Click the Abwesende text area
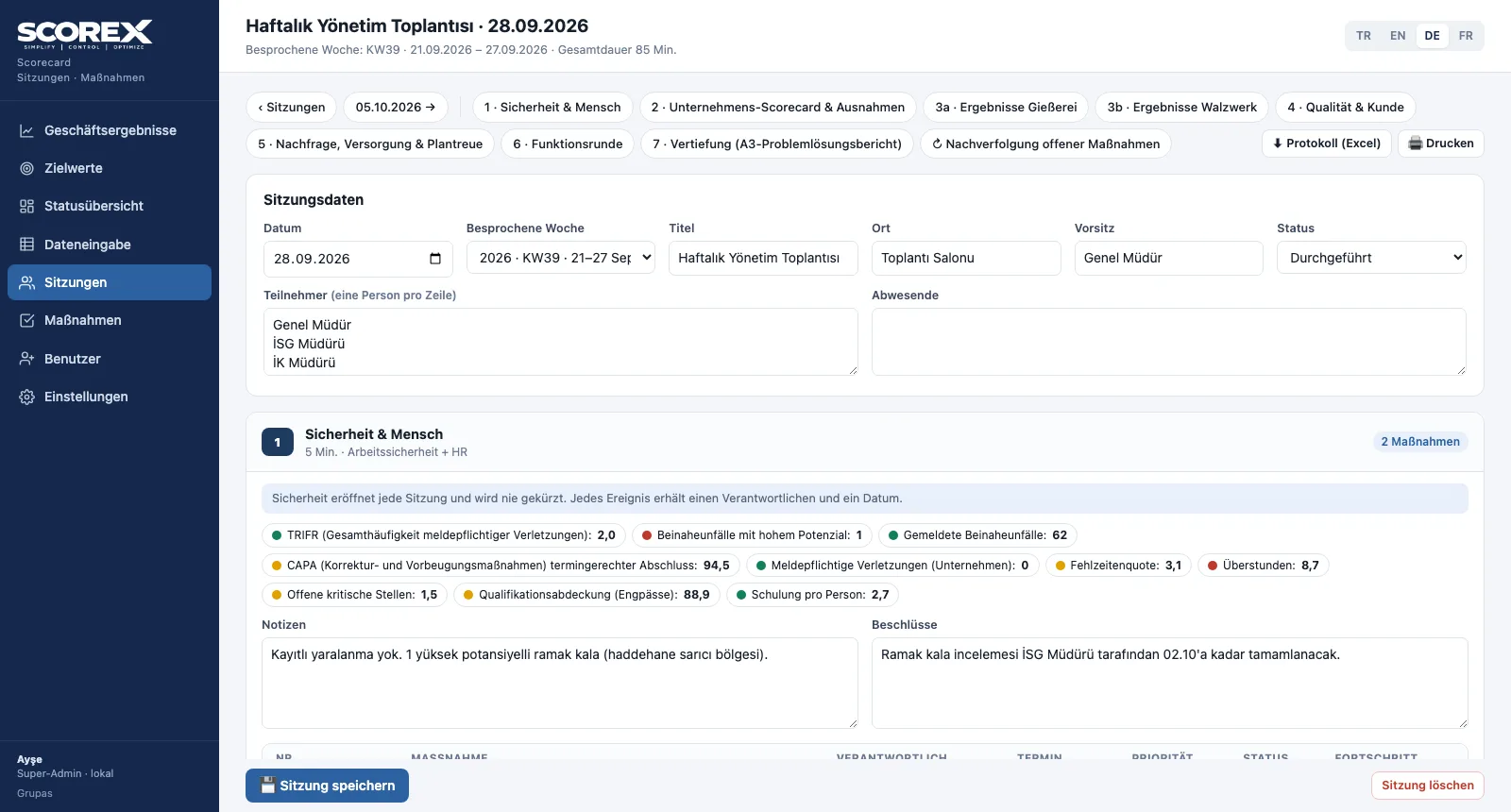Screen dimensions: 1511x812 pyautogui.click(x=1169, y=342)
